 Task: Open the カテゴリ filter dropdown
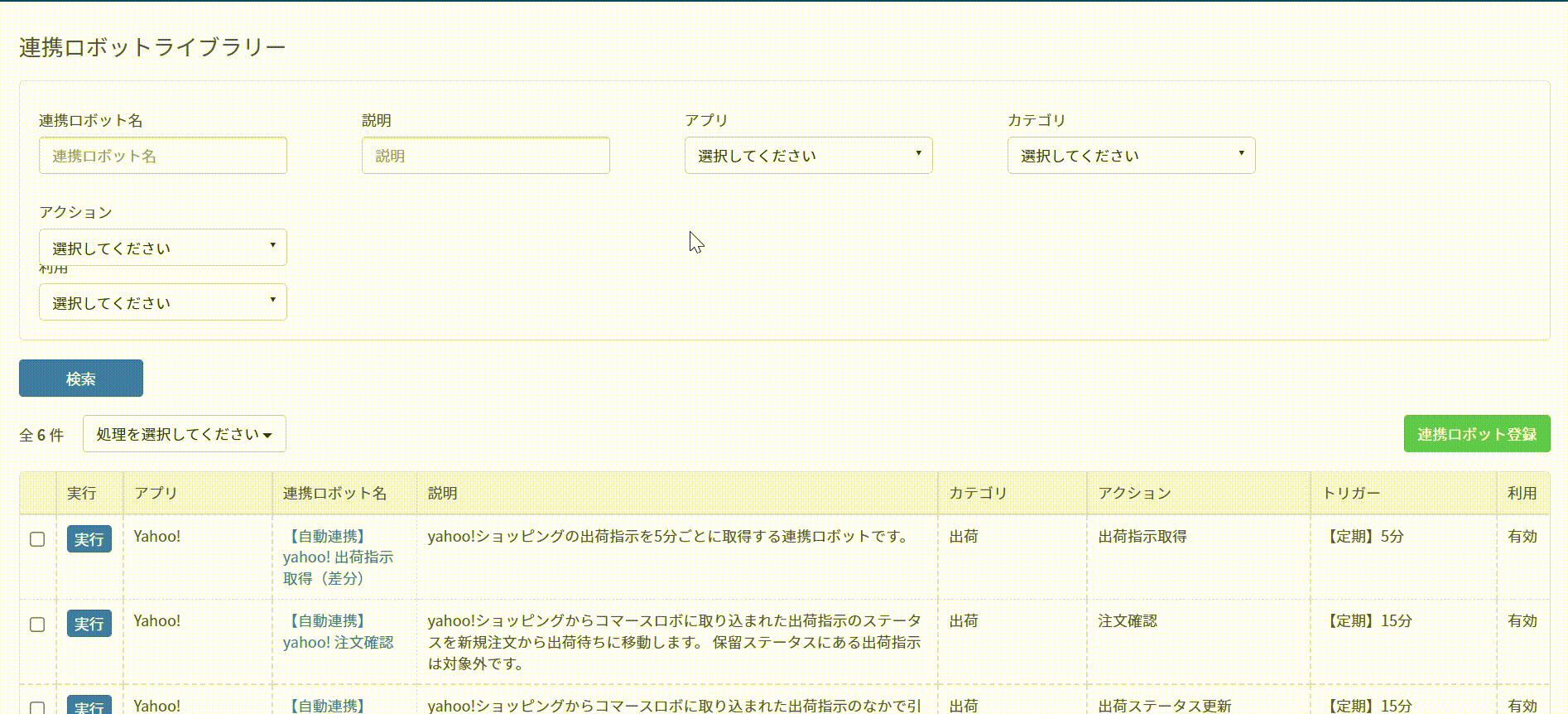tap(1132, 156)
